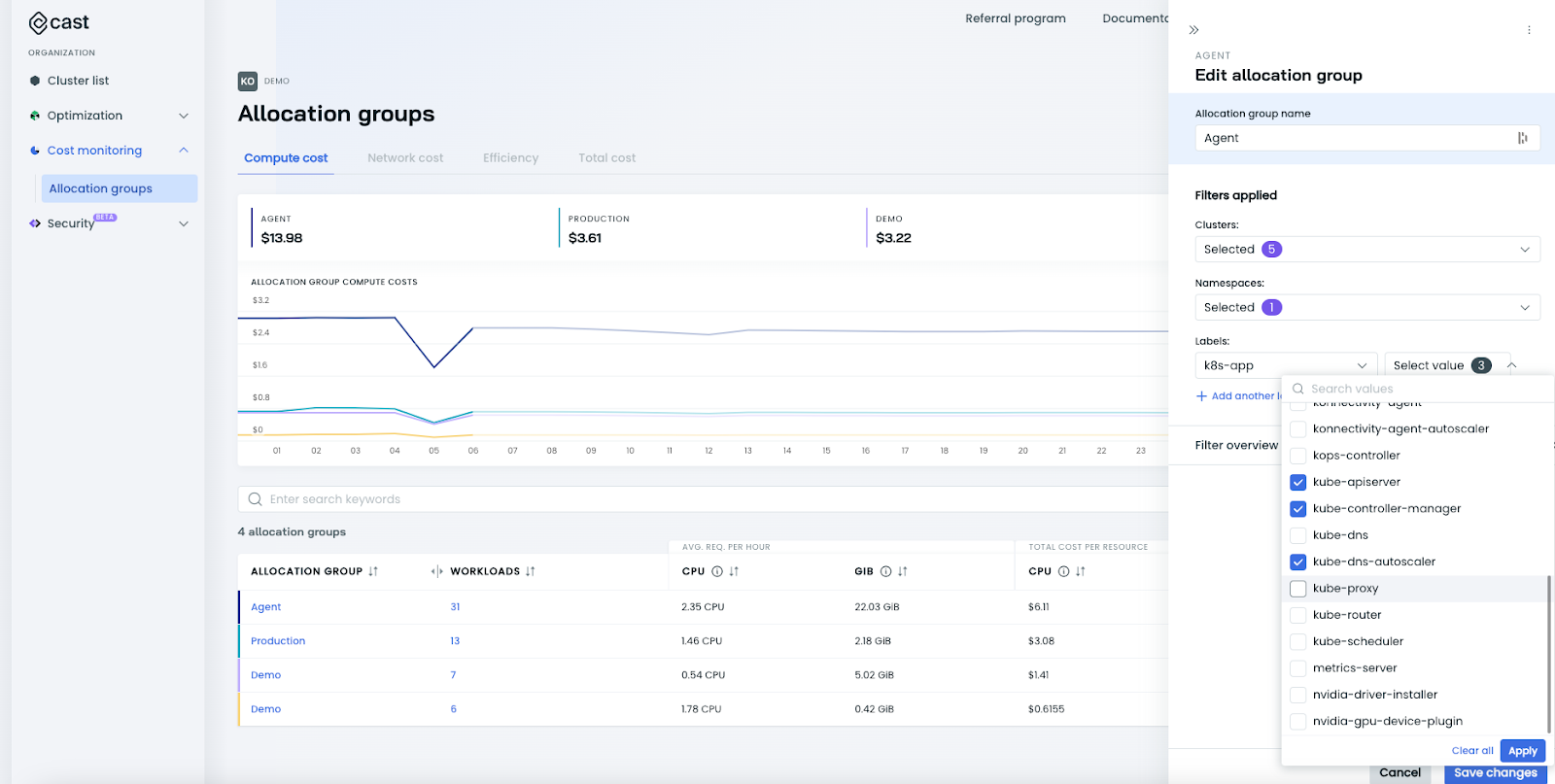Uncheck kube-apiserver
Screen dimensions: 1555x784
pos(1298,482)
